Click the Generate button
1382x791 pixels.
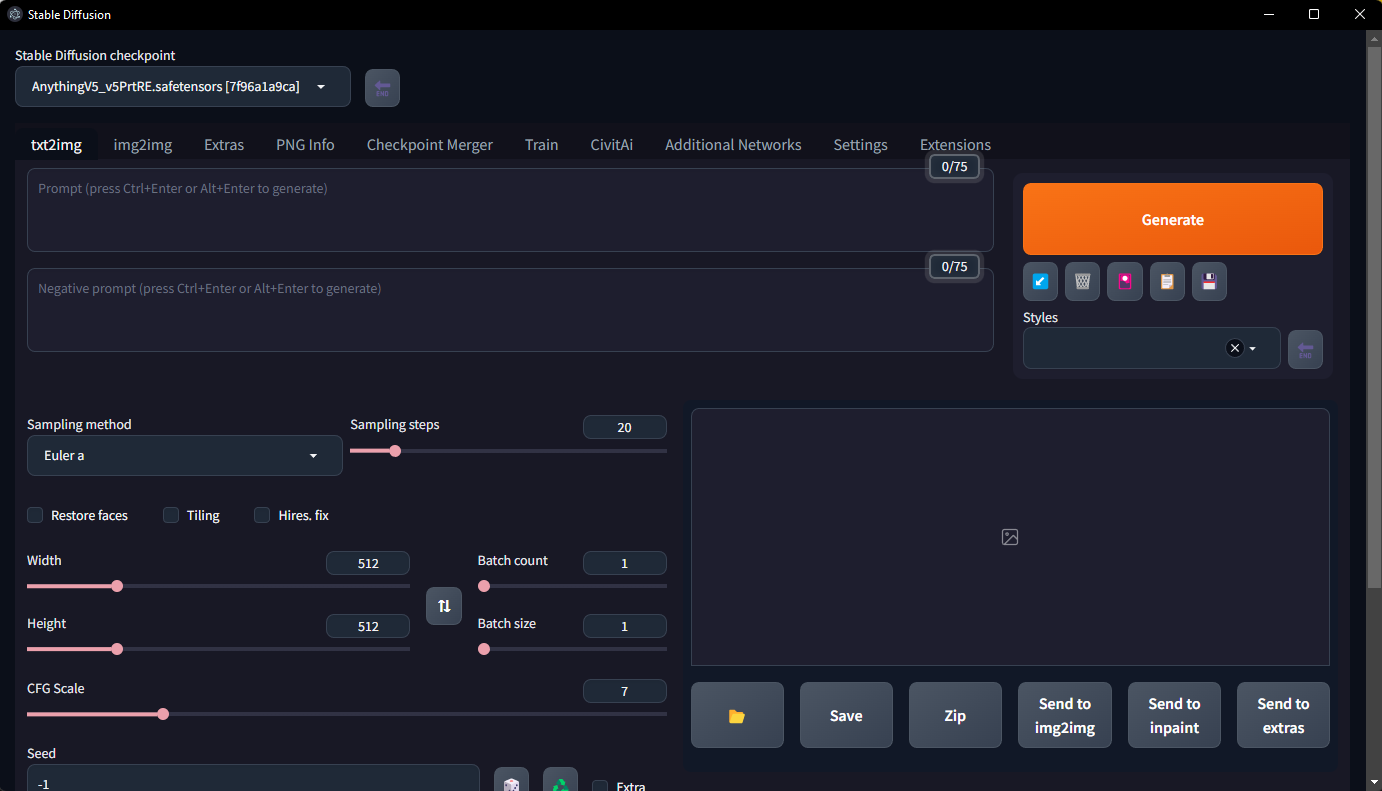[x=1172, y=219]
